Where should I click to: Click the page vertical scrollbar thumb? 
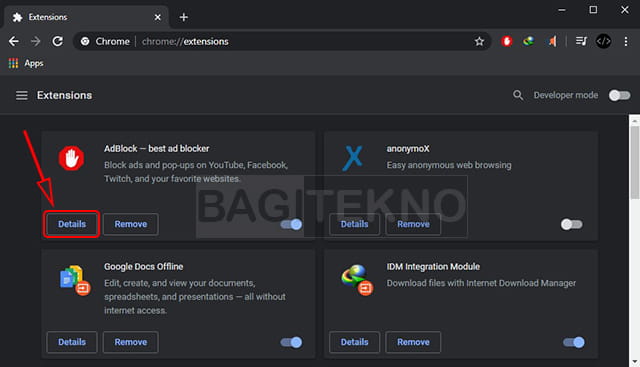(x=635, y=162)
